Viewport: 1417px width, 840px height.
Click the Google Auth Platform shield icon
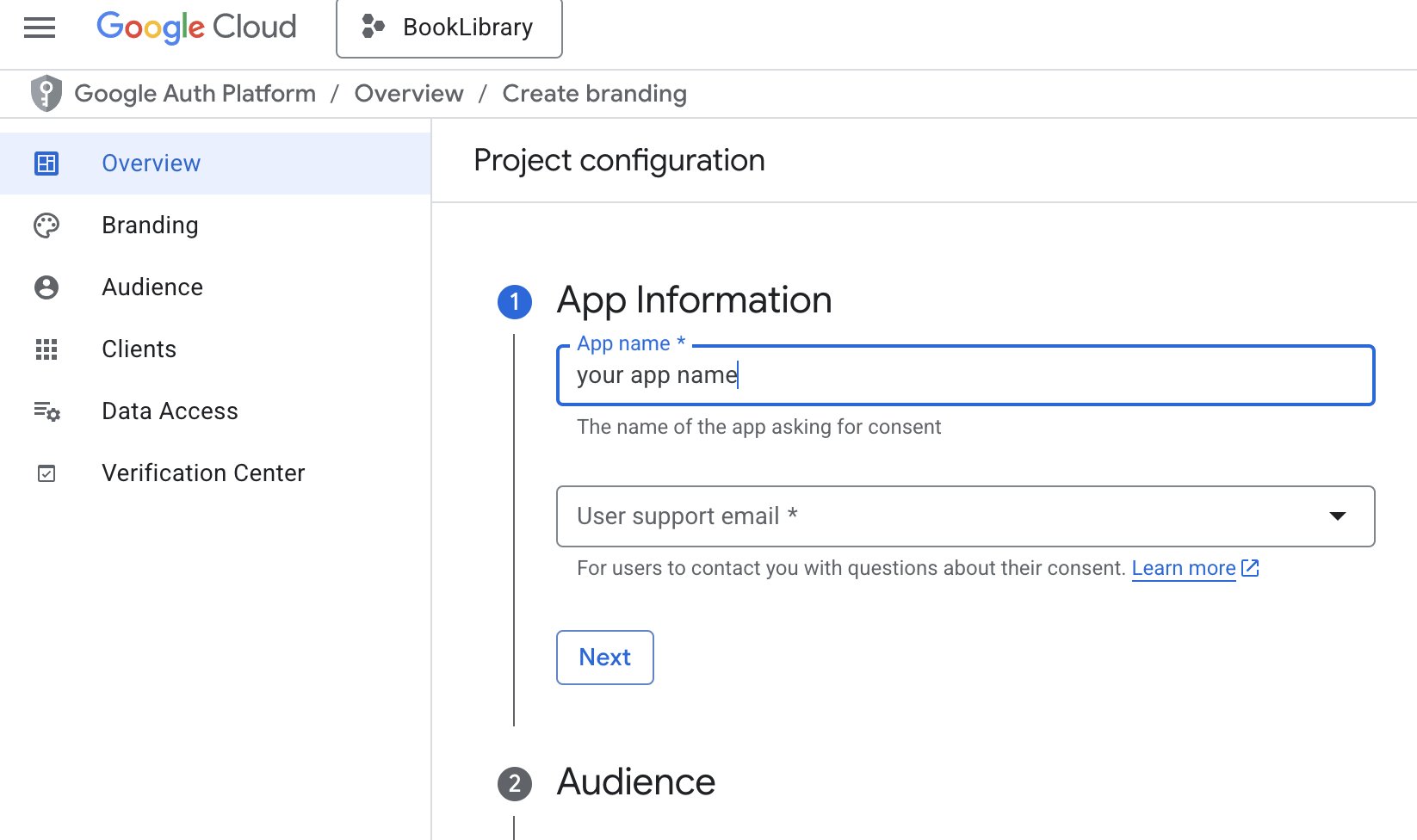coord(46,94)
